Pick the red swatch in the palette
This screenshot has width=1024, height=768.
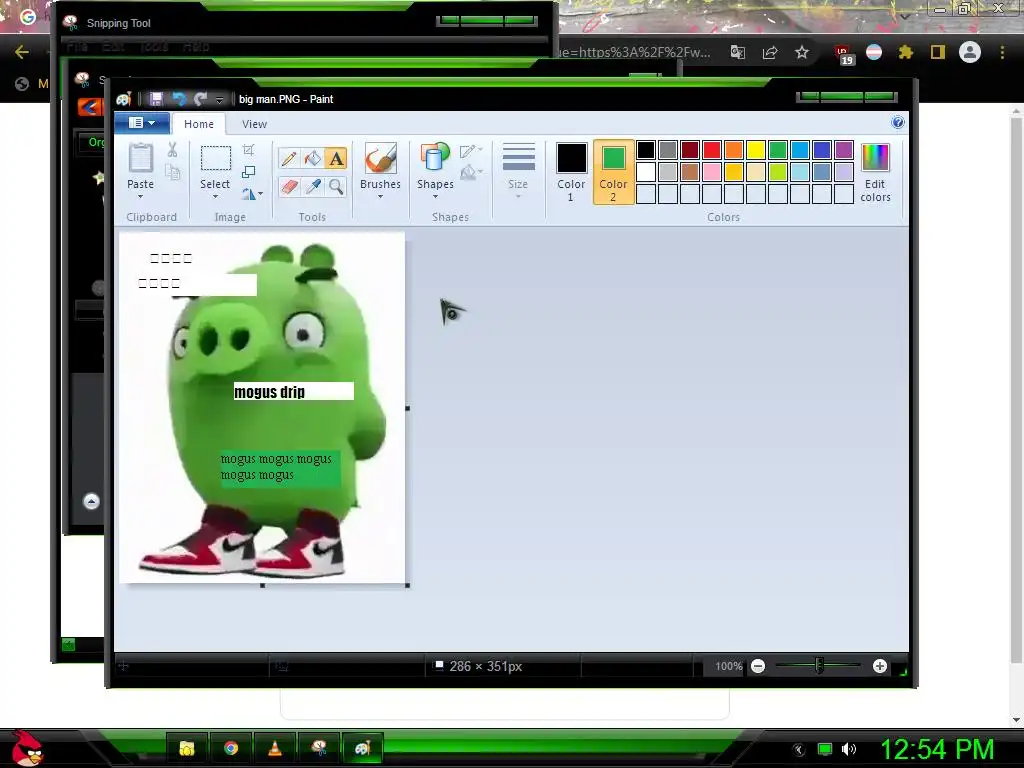[x=712, y=150]
